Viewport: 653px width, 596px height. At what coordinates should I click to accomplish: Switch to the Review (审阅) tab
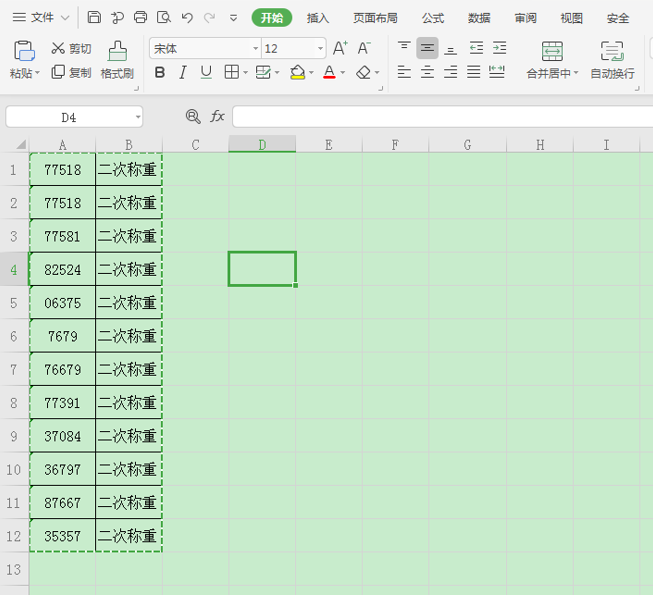pos(526,18)
